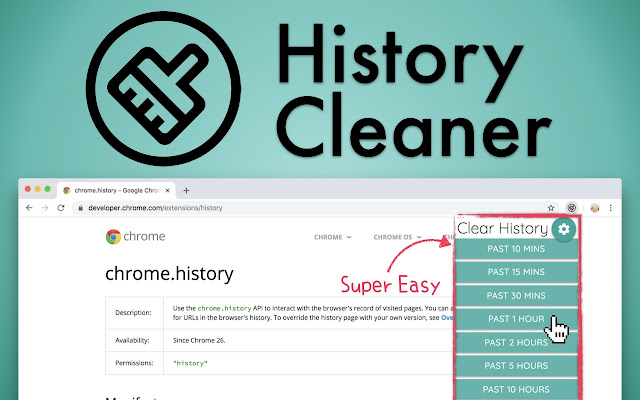Click the chrome.history page heading
The height and width of the screenshot is (400, 640).
(x=169, y=273)
